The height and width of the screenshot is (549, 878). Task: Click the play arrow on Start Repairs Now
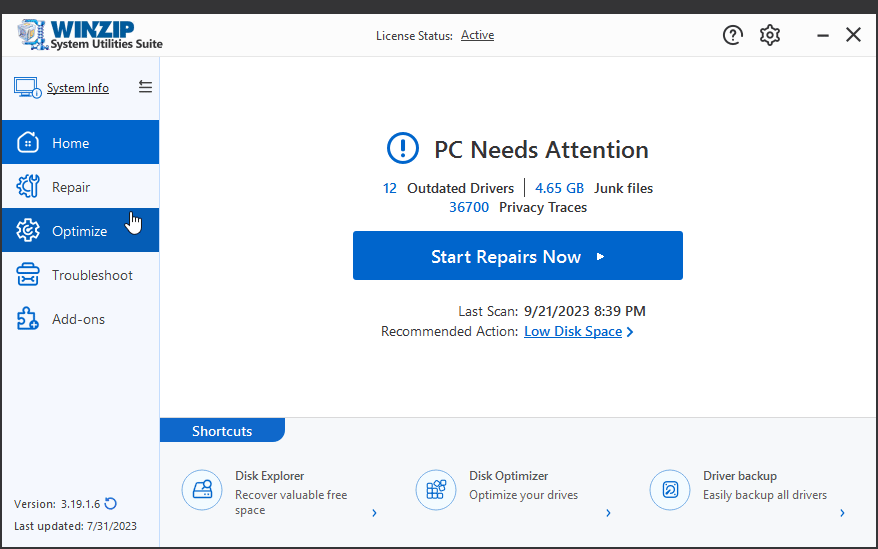(x=600, y=257)
